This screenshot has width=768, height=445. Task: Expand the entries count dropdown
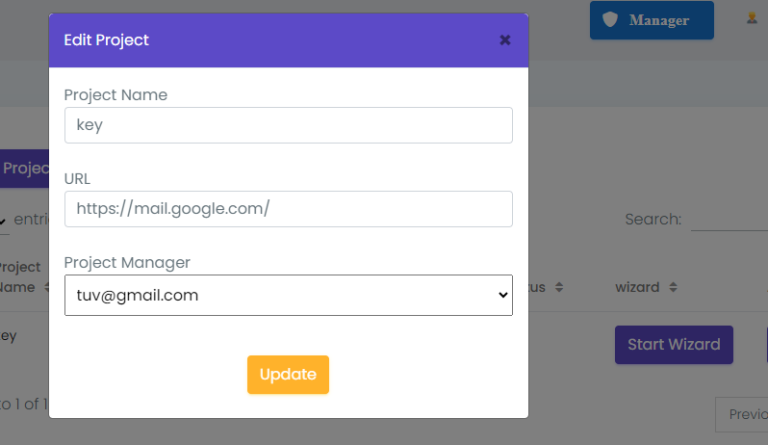(x=4, y=221)
